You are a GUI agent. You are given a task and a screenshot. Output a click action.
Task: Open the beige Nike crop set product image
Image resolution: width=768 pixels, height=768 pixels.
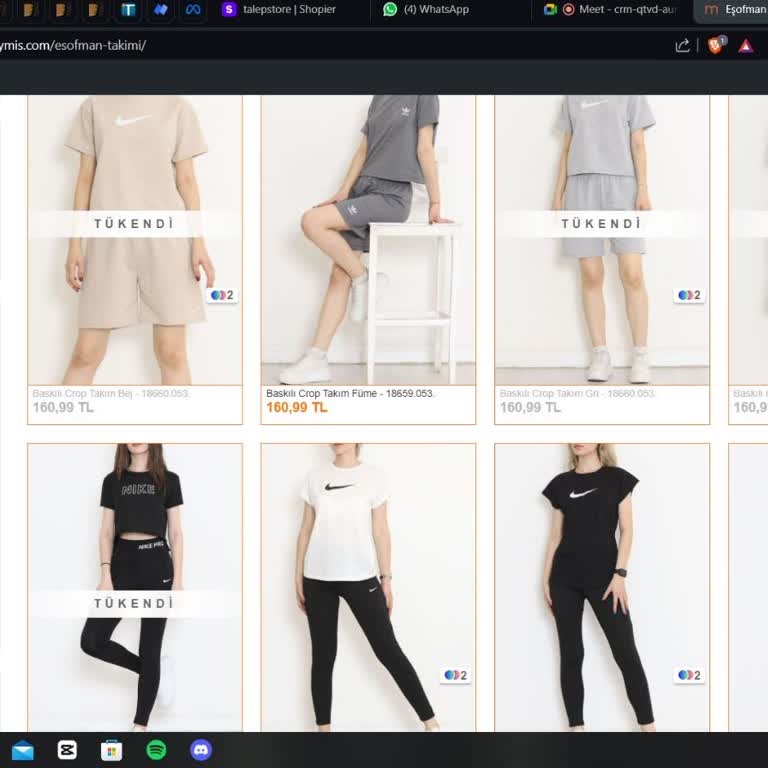coord(135,240)
